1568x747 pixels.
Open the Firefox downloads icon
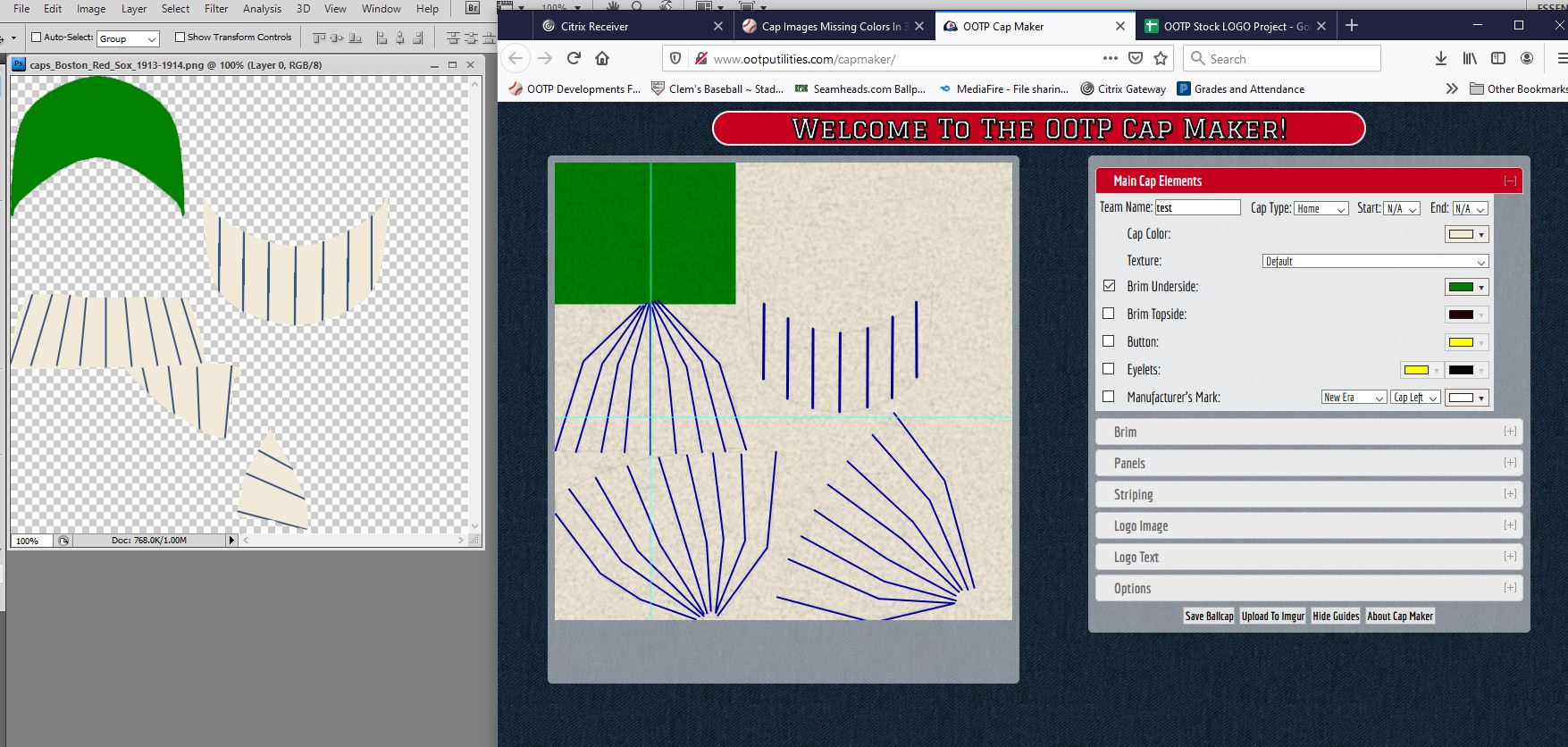click(x=1440, y=58)
